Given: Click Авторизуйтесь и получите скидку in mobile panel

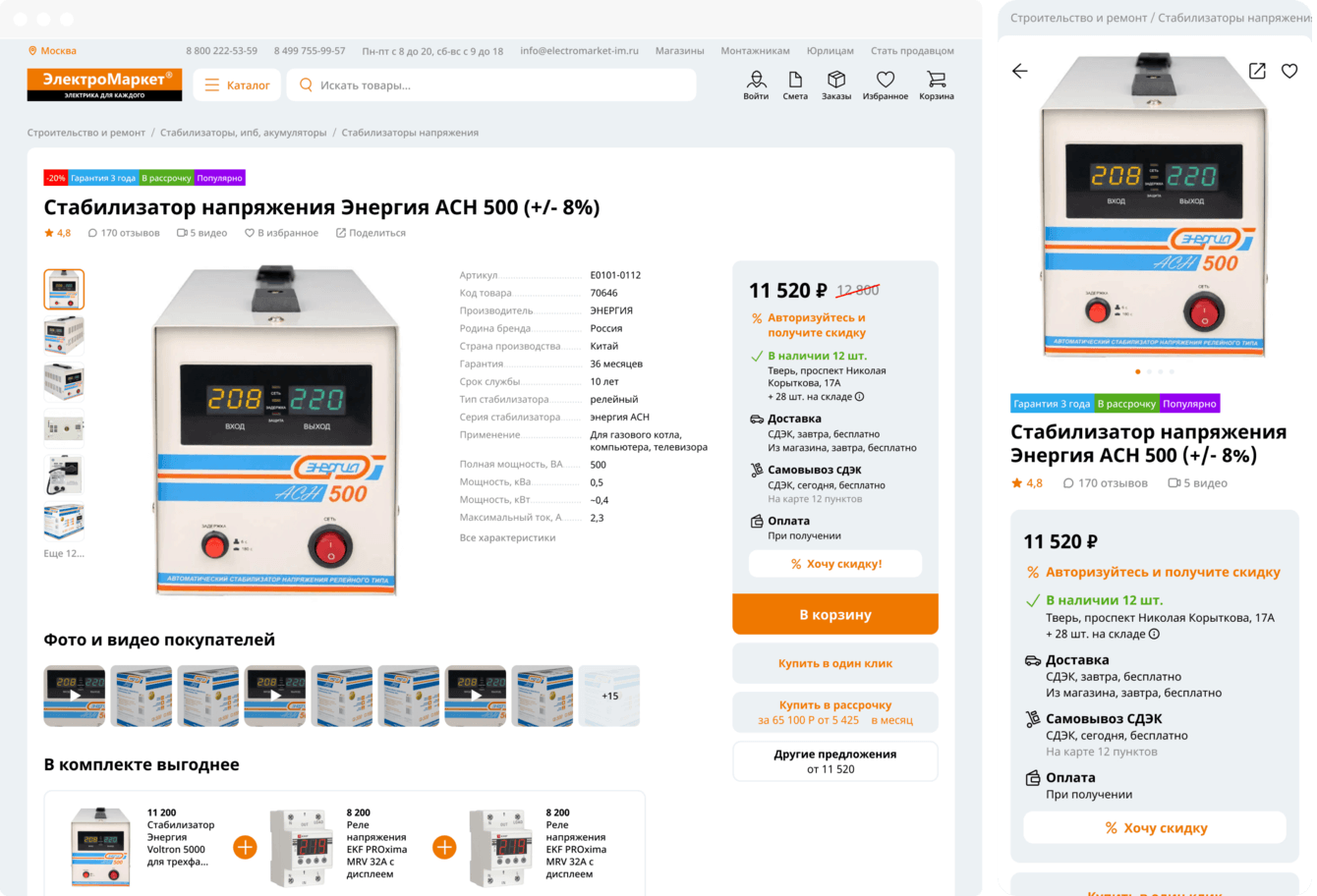Looking at the screenshot, I should (1154, 572).
